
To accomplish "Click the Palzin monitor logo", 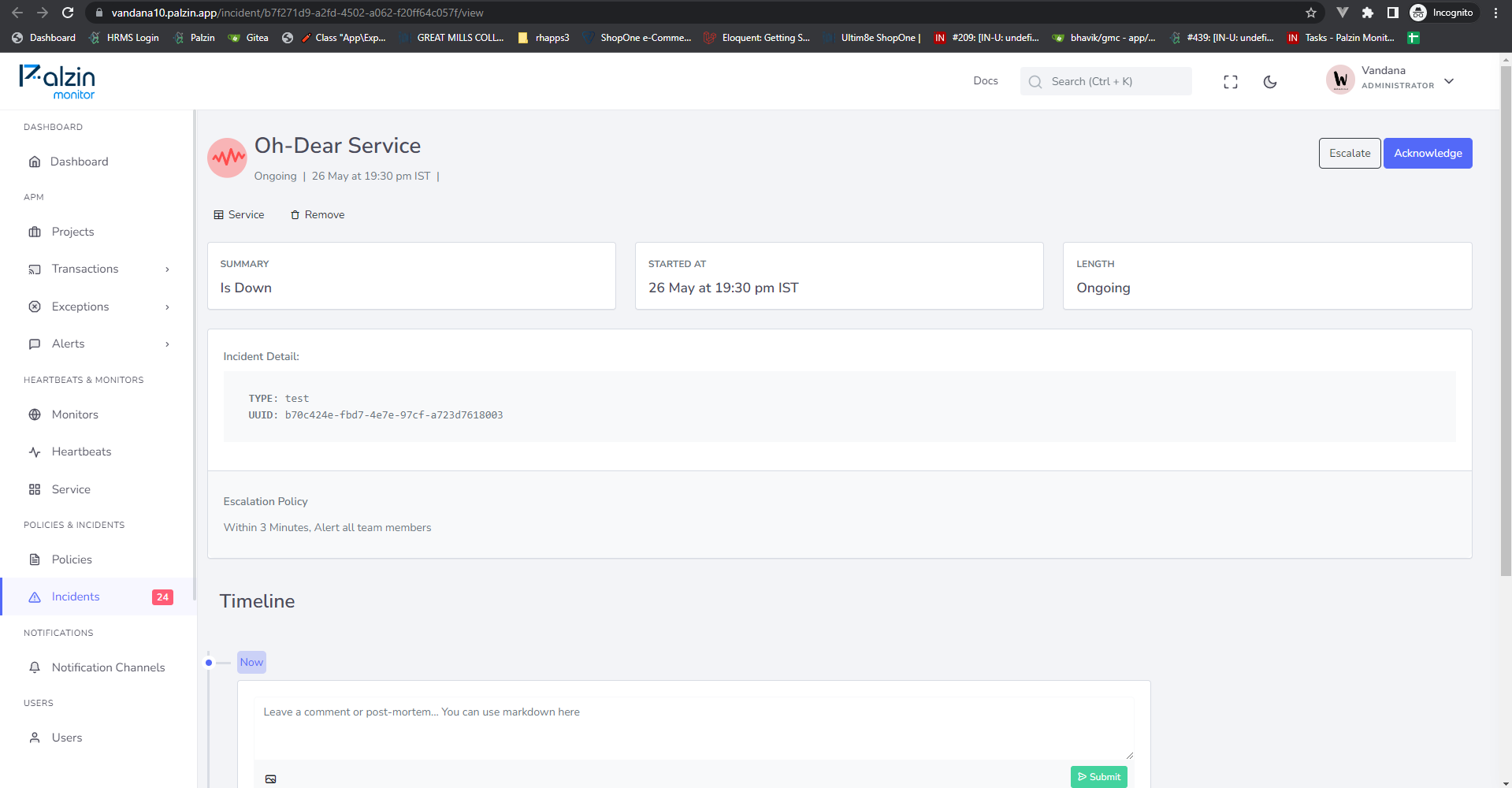I will (x=58, y=82).
